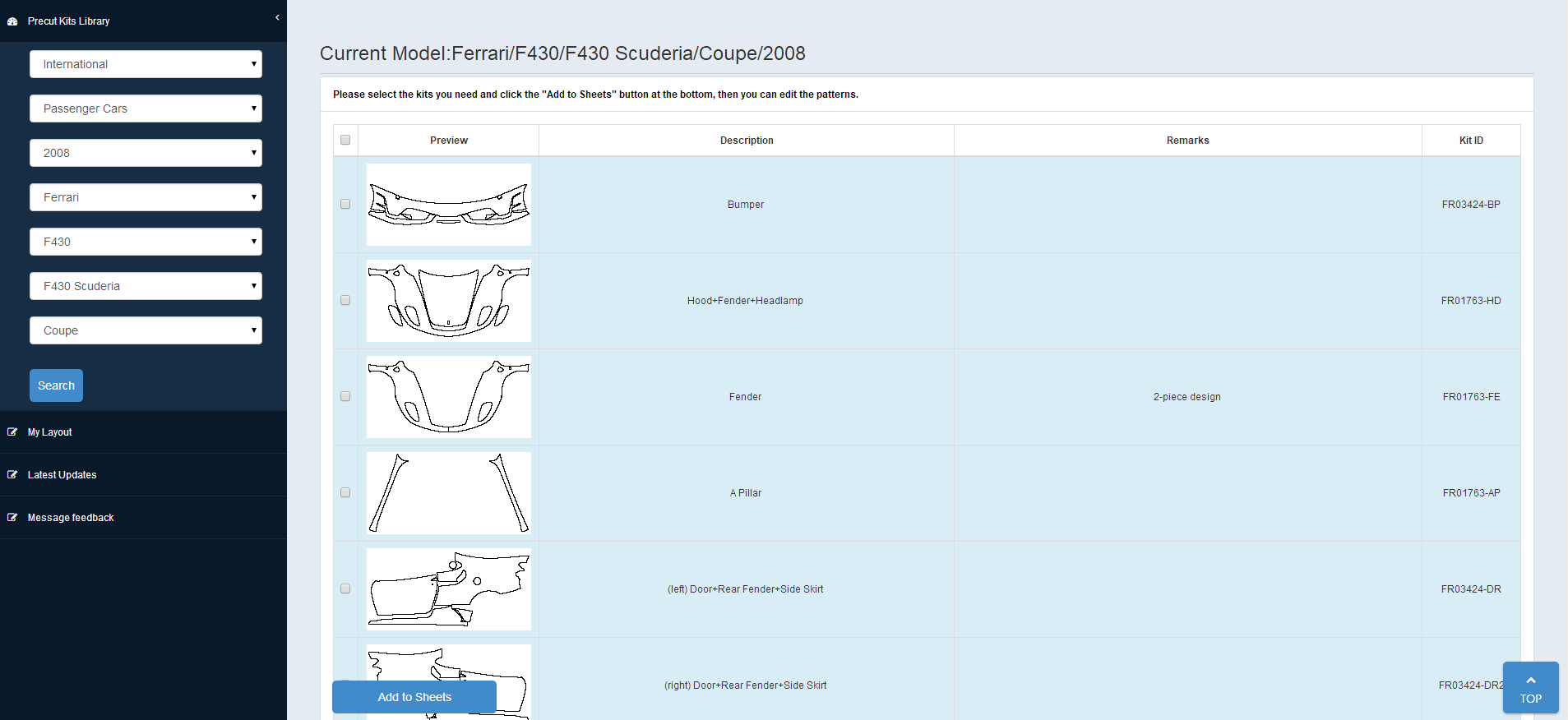Expand the F430 Scuderia sub-model dropdown
Image resolution: width=1568 pixels, height=720 pixels.
(146, 286)
